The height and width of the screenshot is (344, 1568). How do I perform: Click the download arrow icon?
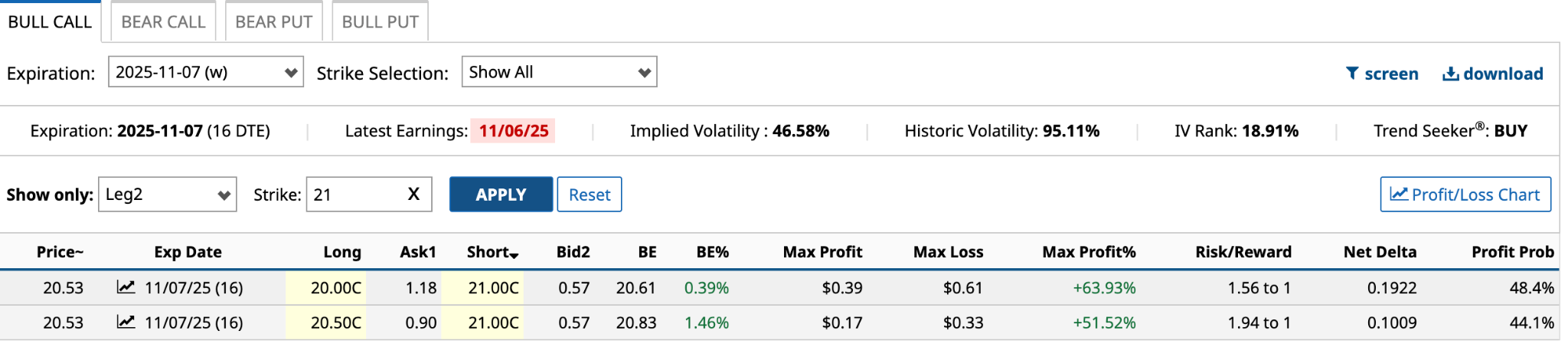(x=1450, y=74)
